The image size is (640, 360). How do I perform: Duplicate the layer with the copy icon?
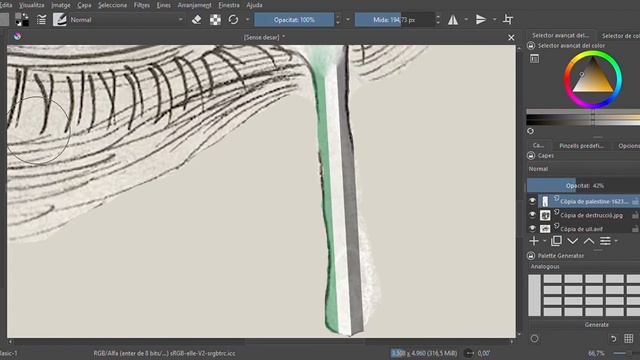[x=556, y=241]
